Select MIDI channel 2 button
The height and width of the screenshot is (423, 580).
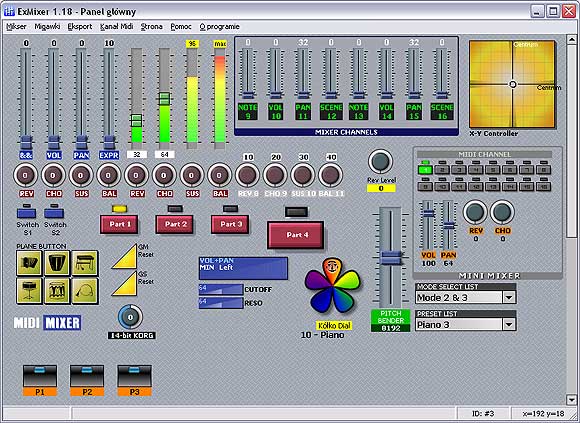click(442, 170)
